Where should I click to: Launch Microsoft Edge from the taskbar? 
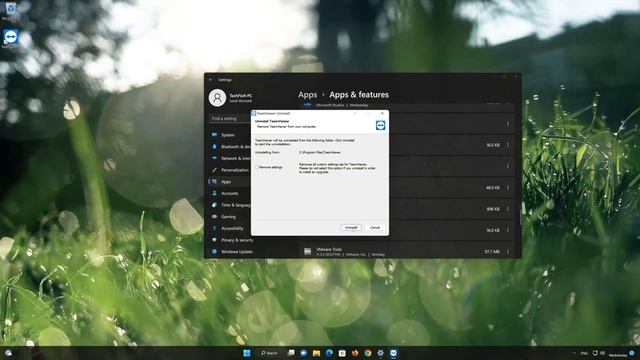click(x=329, y=353)
